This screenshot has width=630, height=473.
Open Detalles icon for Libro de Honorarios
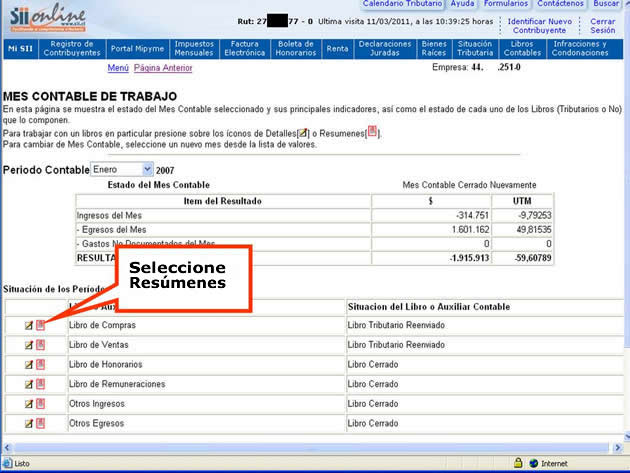click(30, 364)
